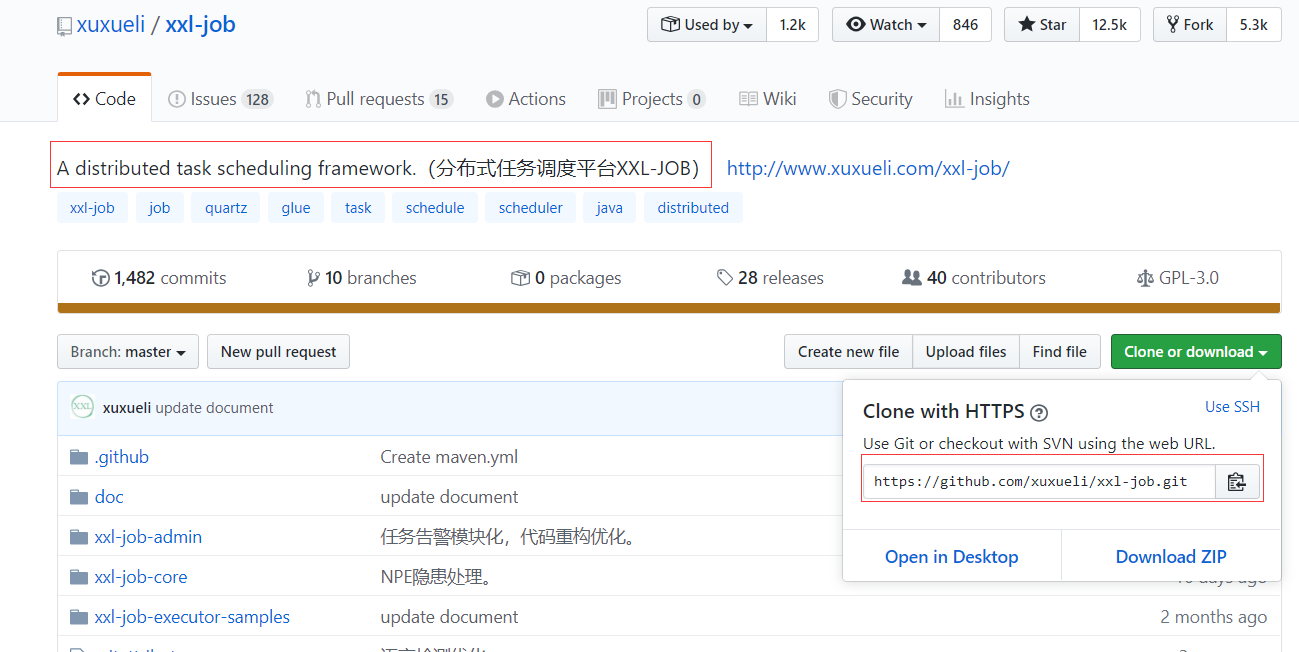Switch to the Issues tab
Image resolution: width=1299 pixels, height=652 pixels.
tap(220, 98)
